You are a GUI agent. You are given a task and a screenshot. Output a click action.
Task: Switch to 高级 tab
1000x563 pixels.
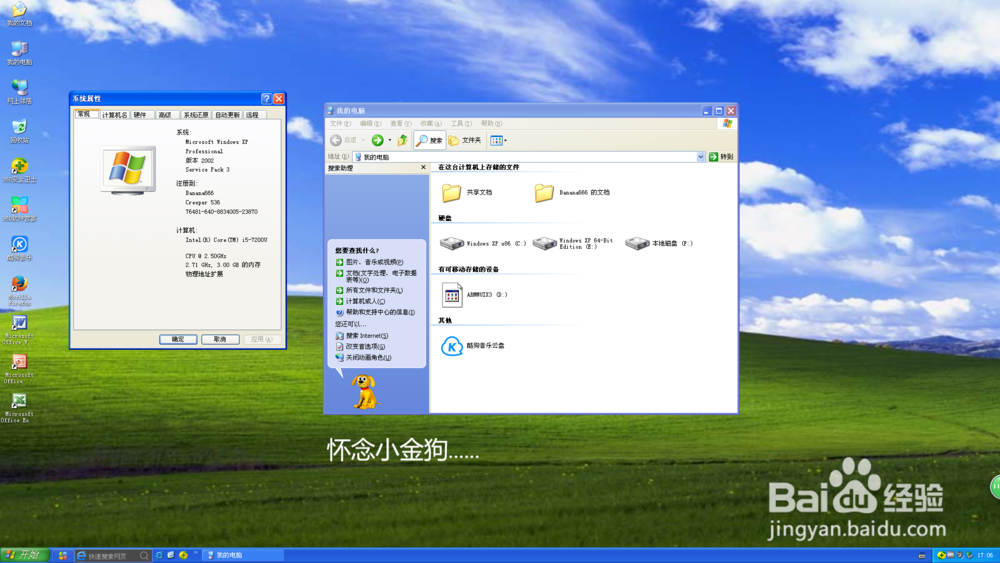[166, 115]
